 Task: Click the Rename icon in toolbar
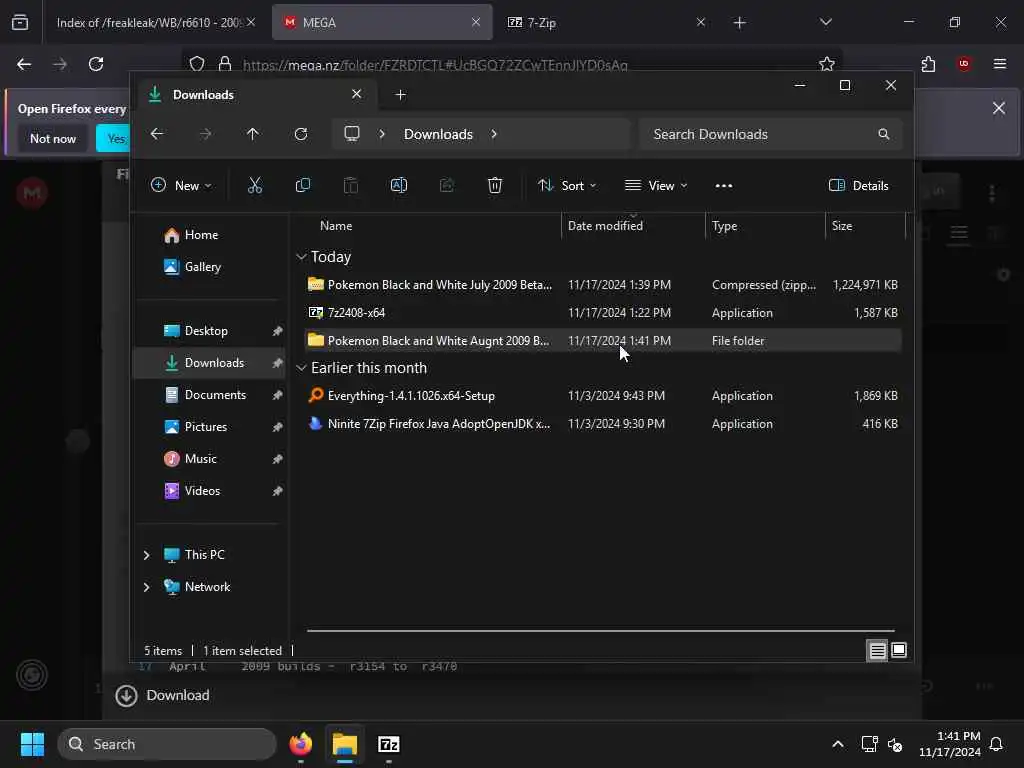coord(398,185)
